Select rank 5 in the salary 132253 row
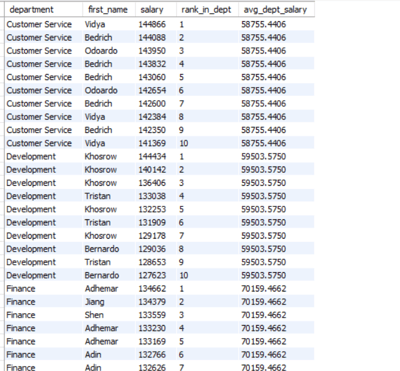The image size is (400, 371). tap(181, 209)
